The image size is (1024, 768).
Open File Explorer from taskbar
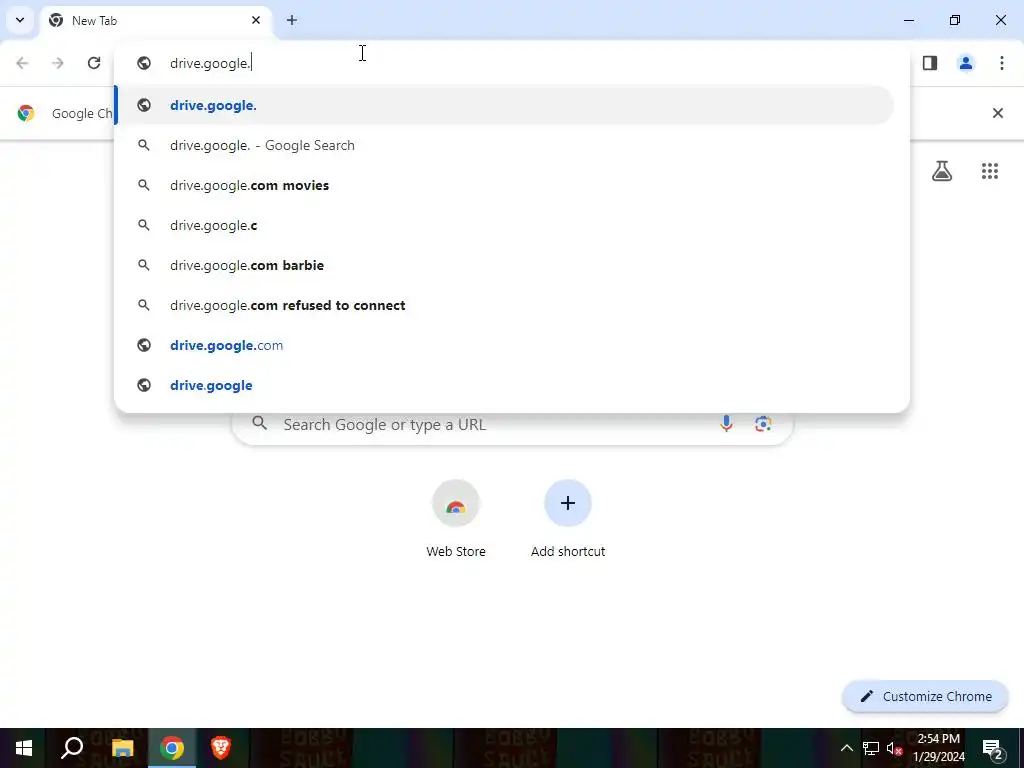click(122, 748)
